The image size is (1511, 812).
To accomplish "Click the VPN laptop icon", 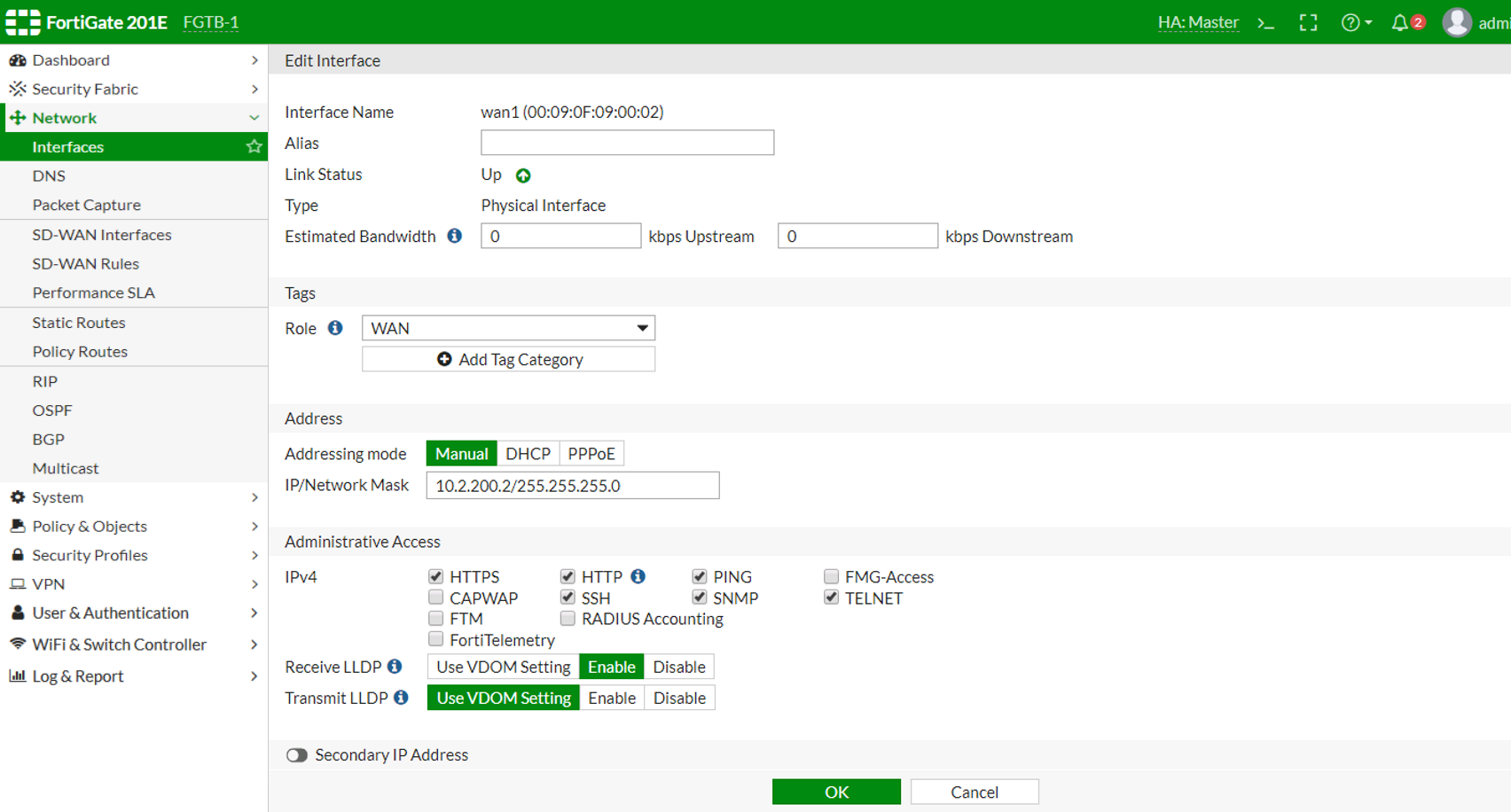I will pyautogui.click(x=18, y=584).
